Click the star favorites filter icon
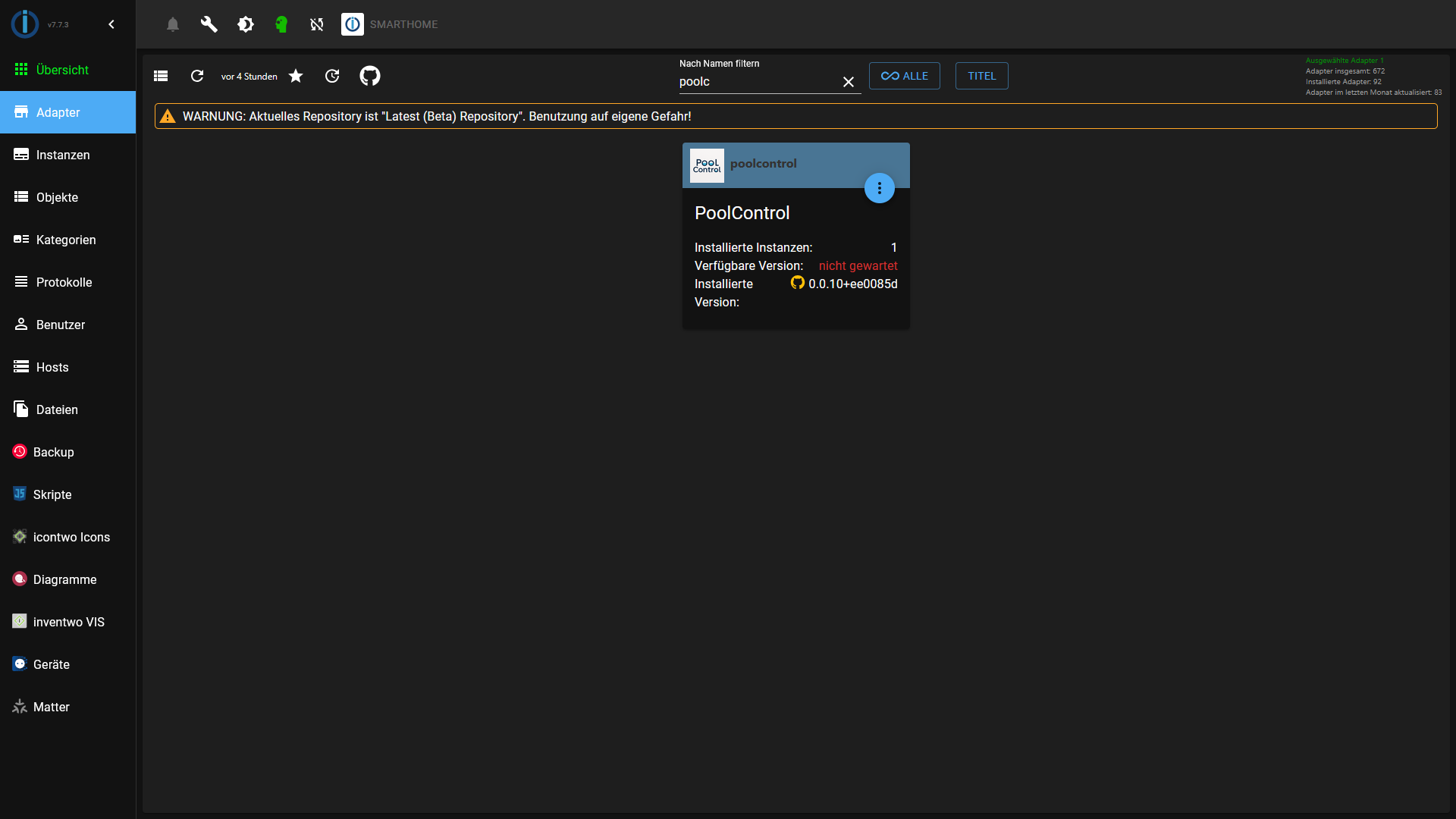1456x819 pixels. (296, 76)
